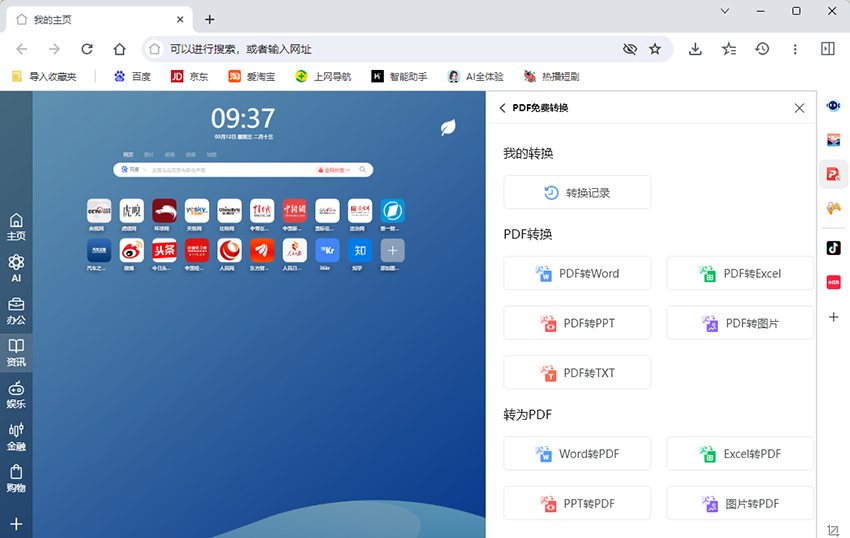Expand the Baidu search engine selector
This screenshot has height=538, width=850.
tap(132, 170)
